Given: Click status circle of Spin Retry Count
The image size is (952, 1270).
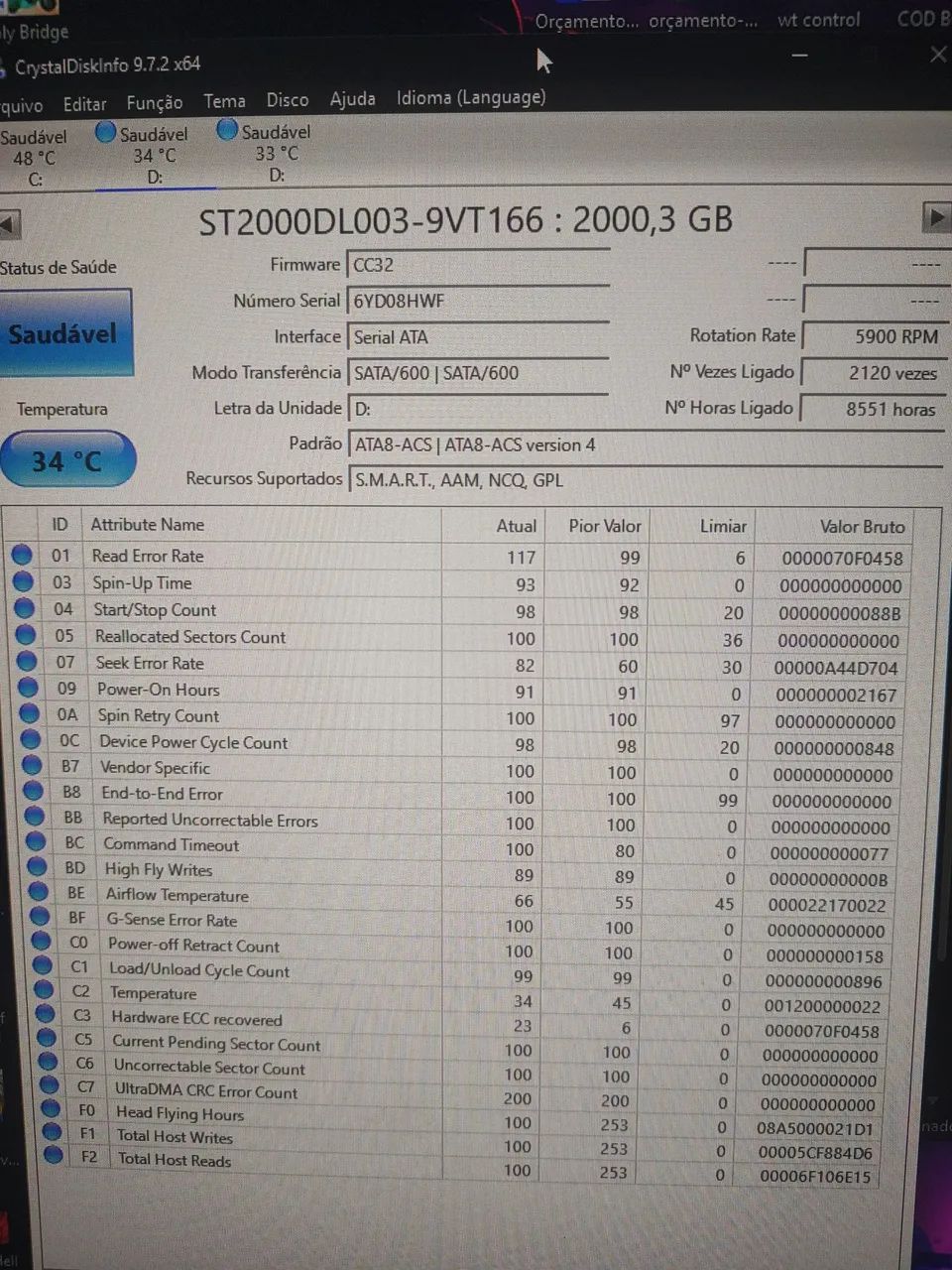Looking at the screenshot, I should 29,713.
